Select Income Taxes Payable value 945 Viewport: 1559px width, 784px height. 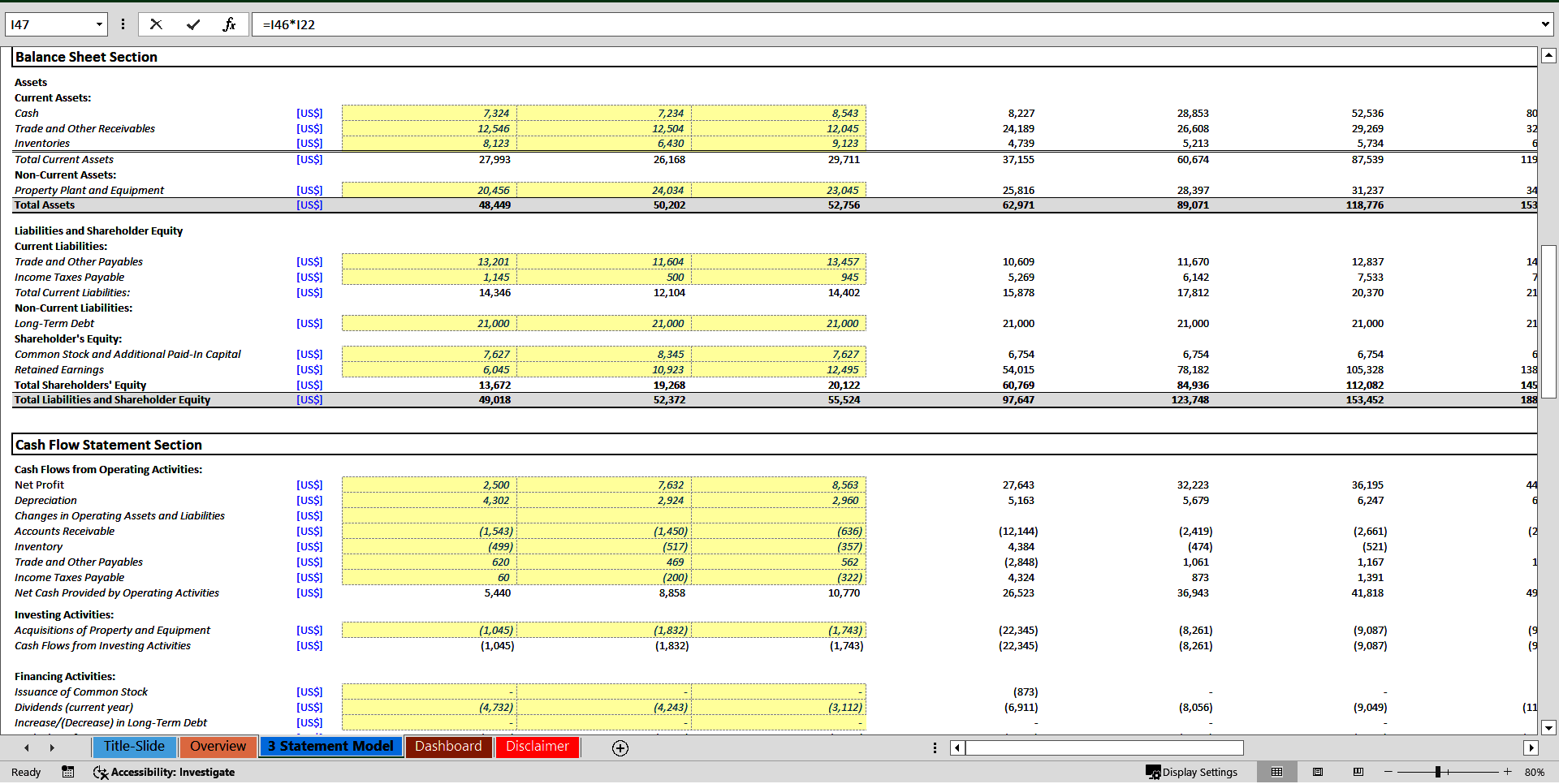click(779, 277)
